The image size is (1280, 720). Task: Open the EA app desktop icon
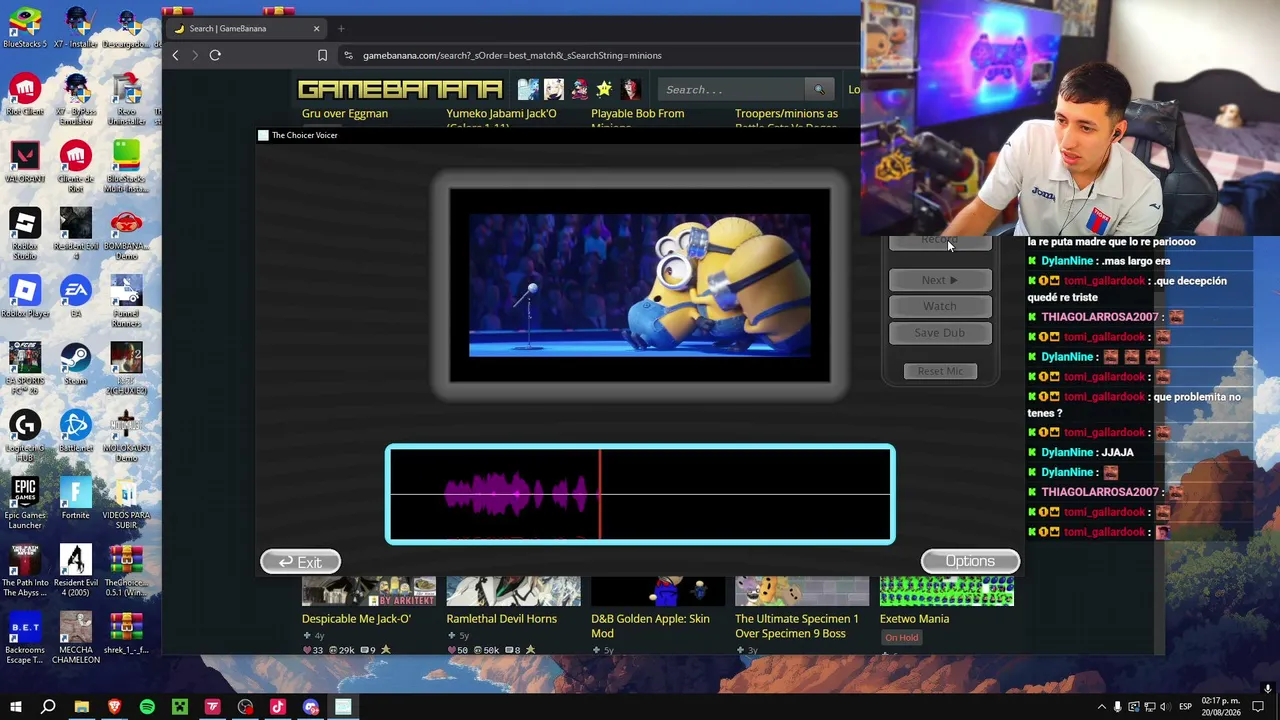tap(75, 296)
